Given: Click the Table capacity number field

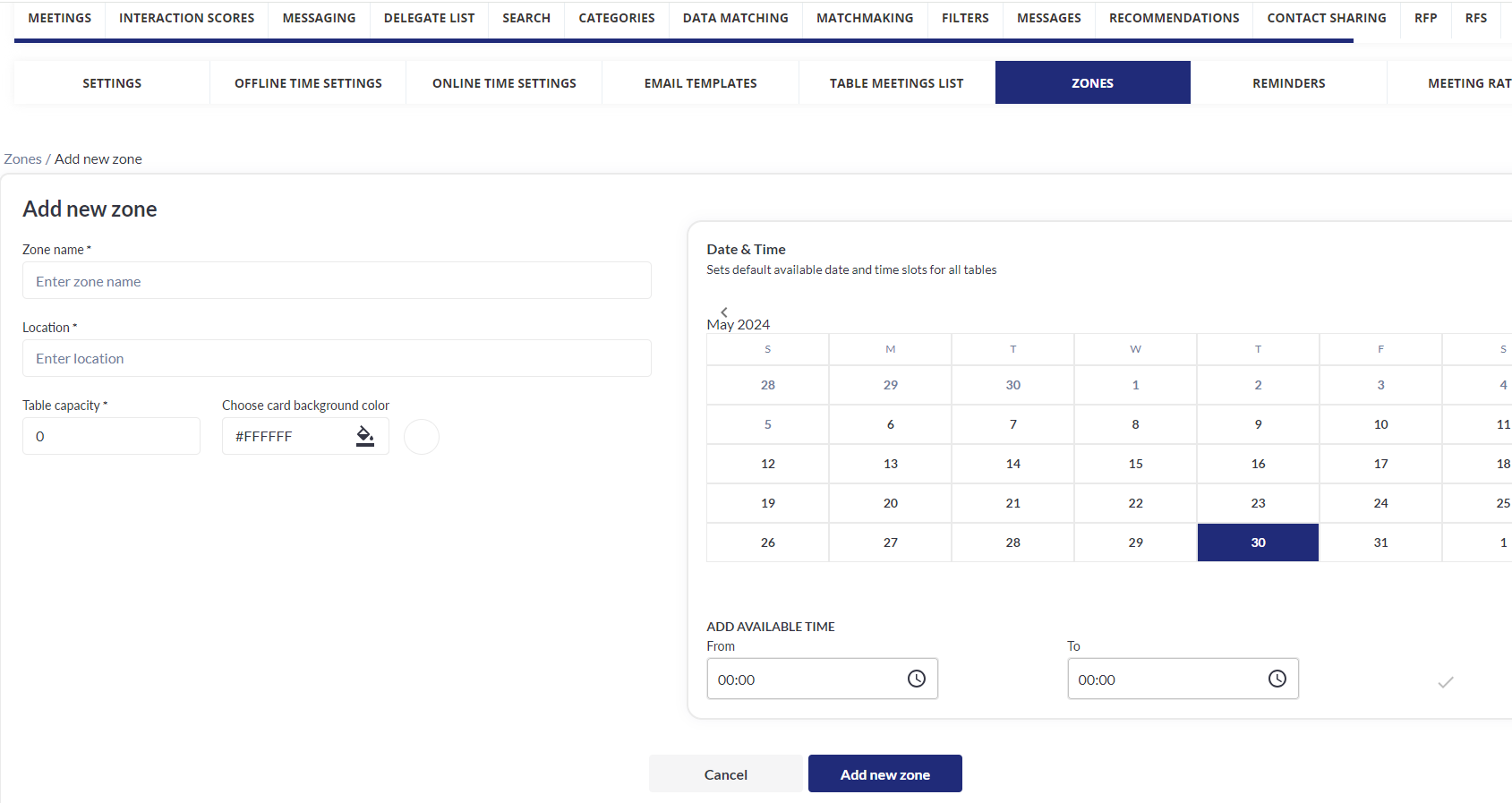Looking at the screenshot, I should pos(111,437).
